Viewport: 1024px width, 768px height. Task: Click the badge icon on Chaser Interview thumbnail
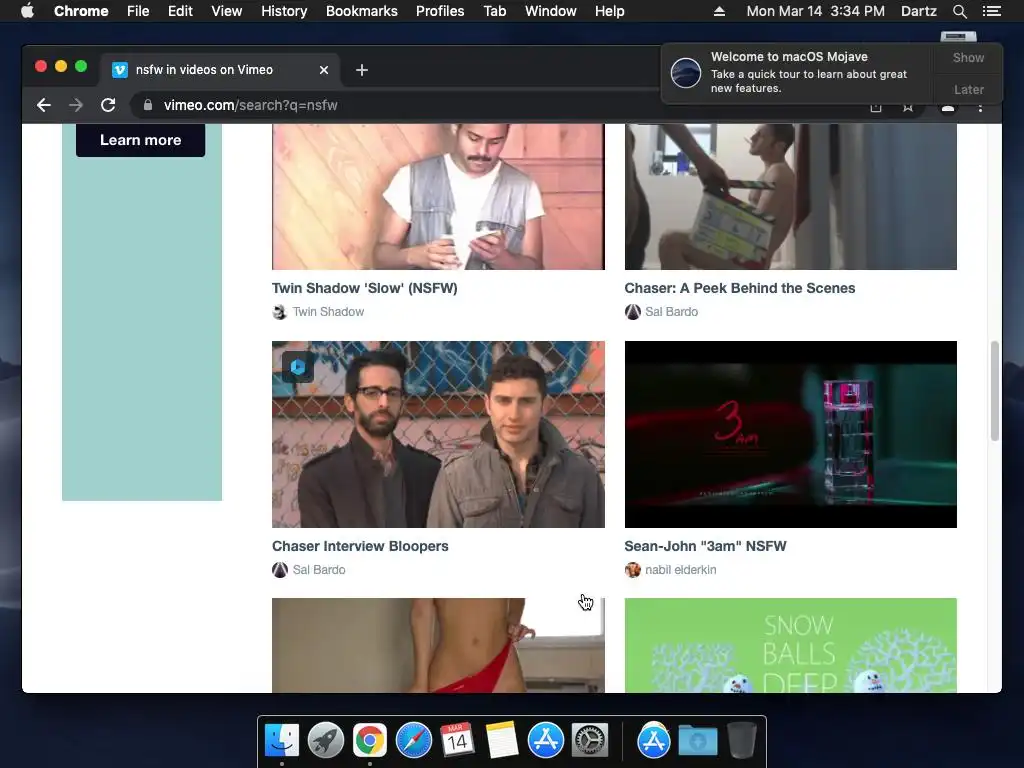[x=298, y=367]
